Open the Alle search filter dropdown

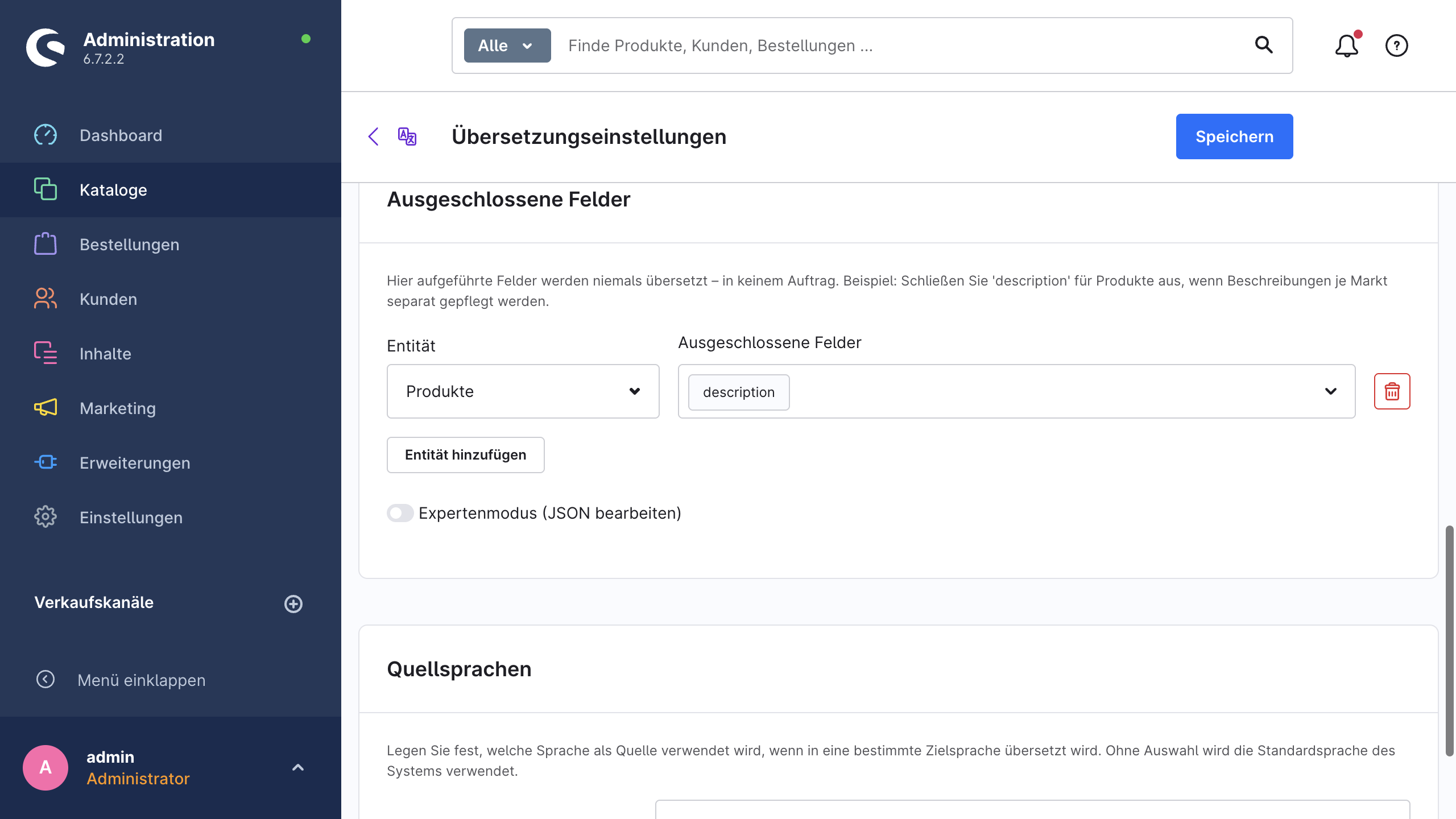[x=507, y=45]
